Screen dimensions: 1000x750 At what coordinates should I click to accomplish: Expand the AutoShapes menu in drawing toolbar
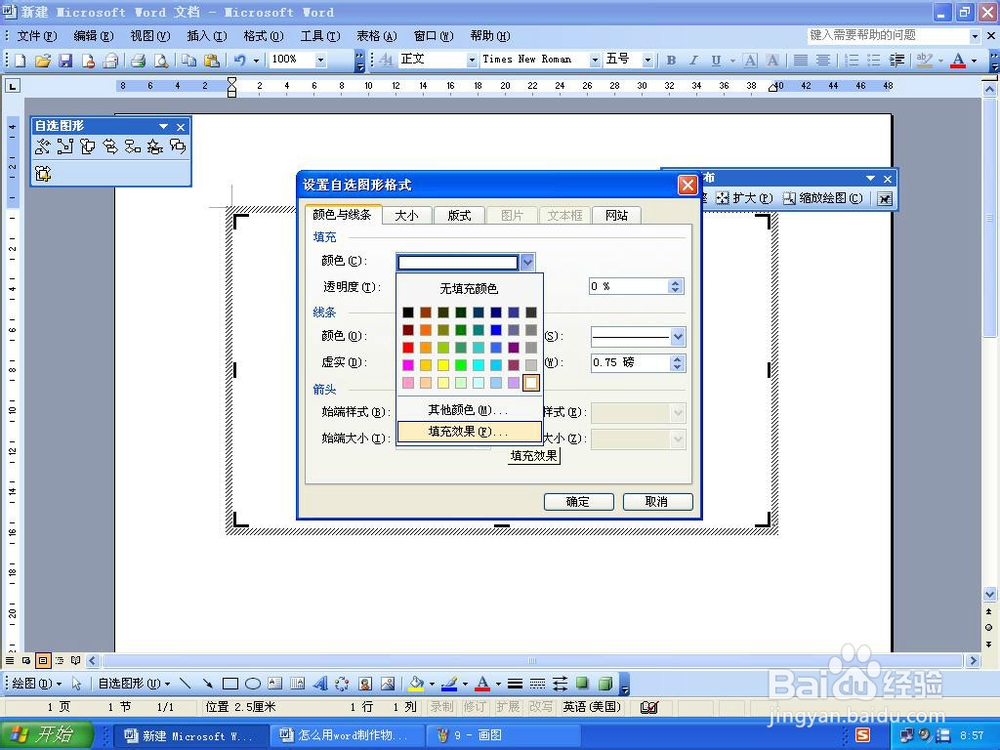click(134, 684)
